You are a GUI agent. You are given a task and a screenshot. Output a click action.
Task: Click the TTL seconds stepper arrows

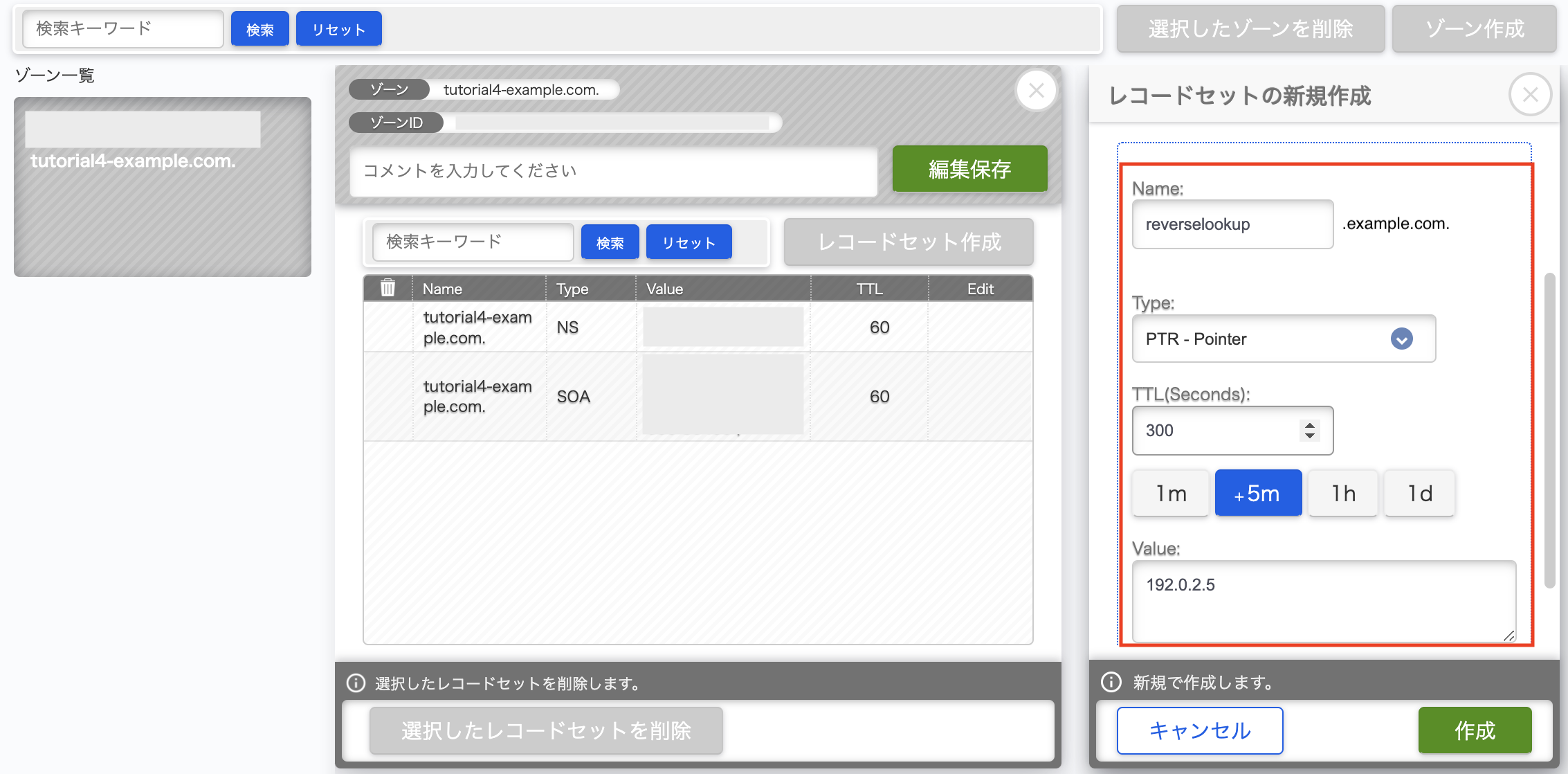click(x=1309, y=430)
